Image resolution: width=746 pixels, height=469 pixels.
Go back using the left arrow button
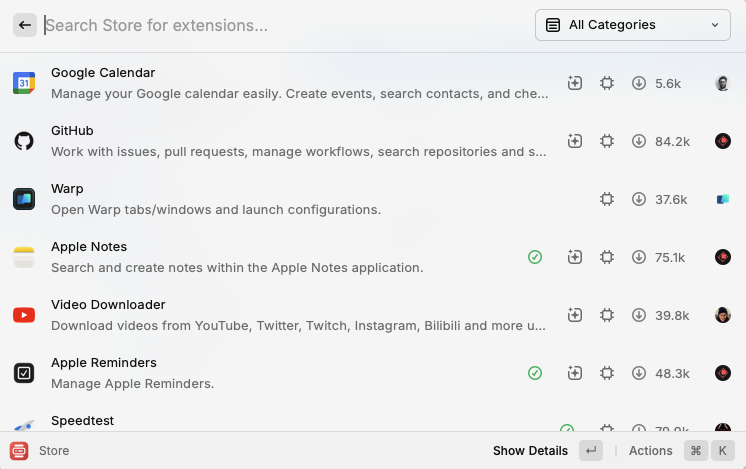pyautogui.click(x=25, y=25)
